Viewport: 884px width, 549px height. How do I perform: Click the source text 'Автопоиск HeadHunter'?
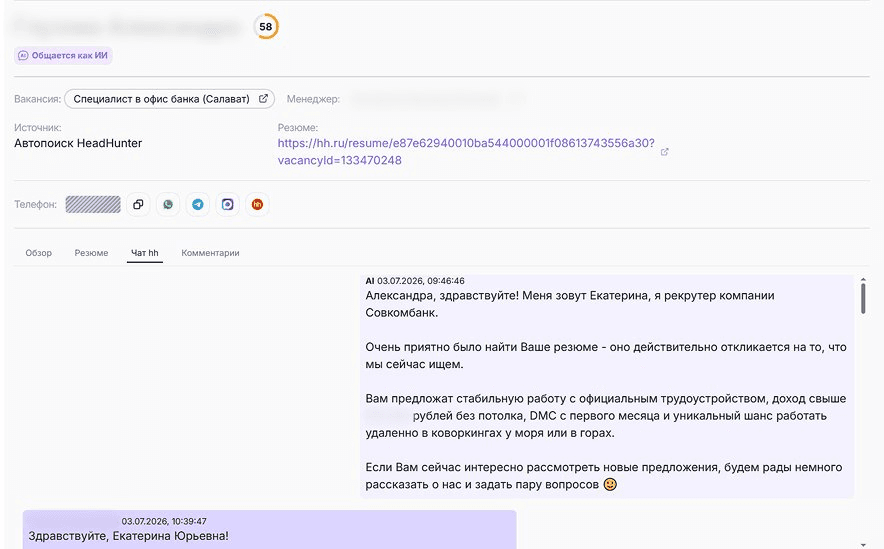tap(78, 143)
